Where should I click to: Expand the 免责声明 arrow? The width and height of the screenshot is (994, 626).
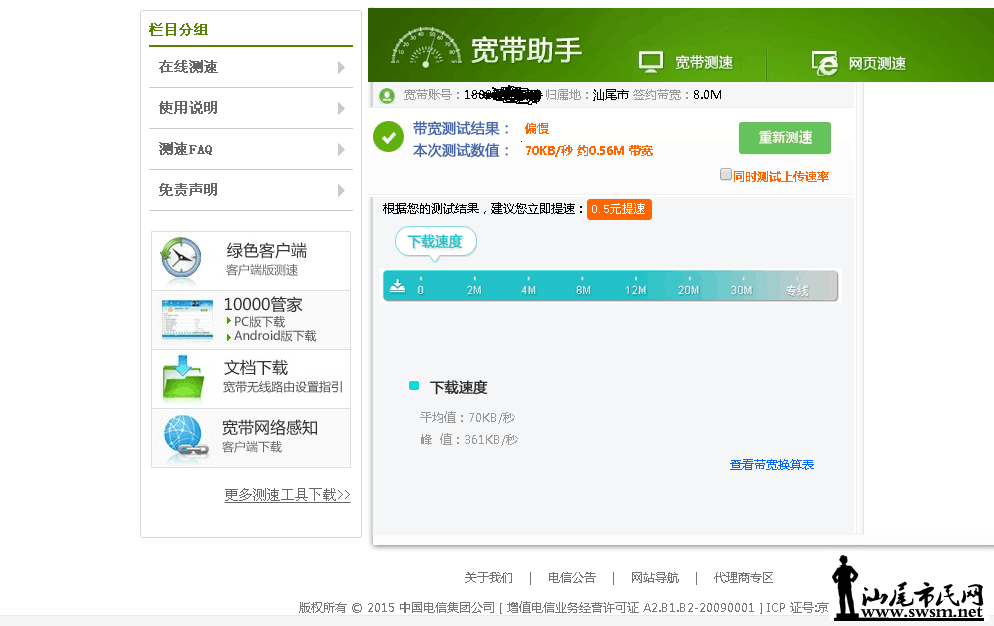[341, 190]
